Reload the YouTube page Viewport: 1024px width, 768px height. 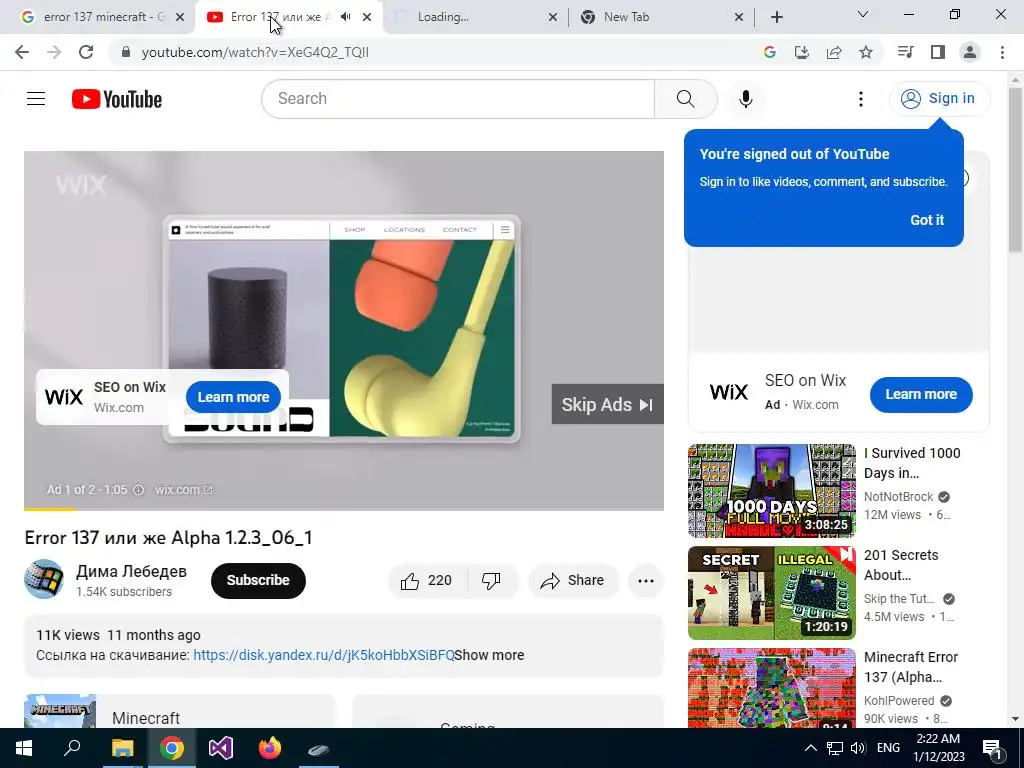point(86,52)
